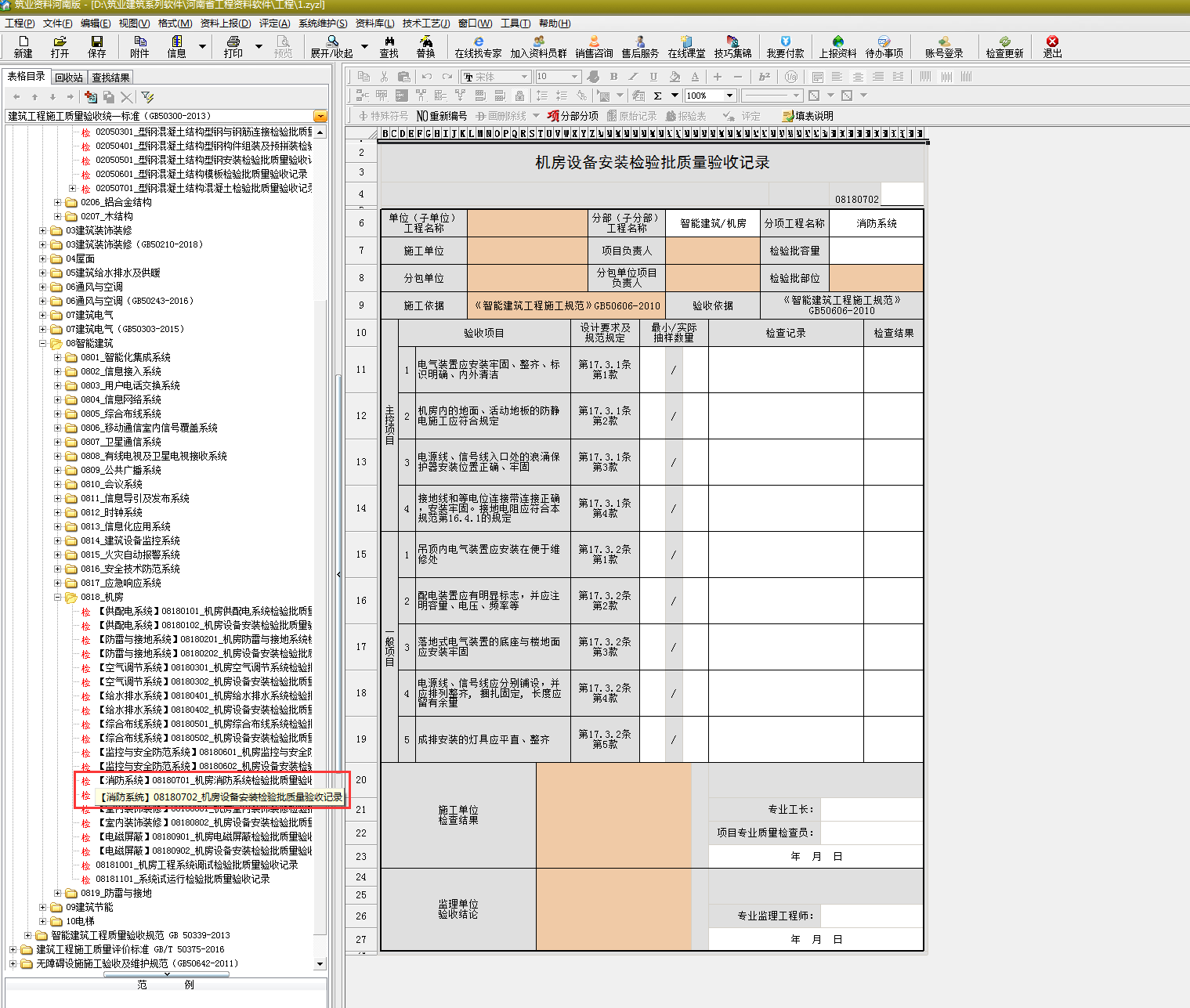Image resolution: width=1190 pixels, height=1008 pixels.
Task: Open the 查找 (Find) binoculars tool
Action: click(389, 47)
